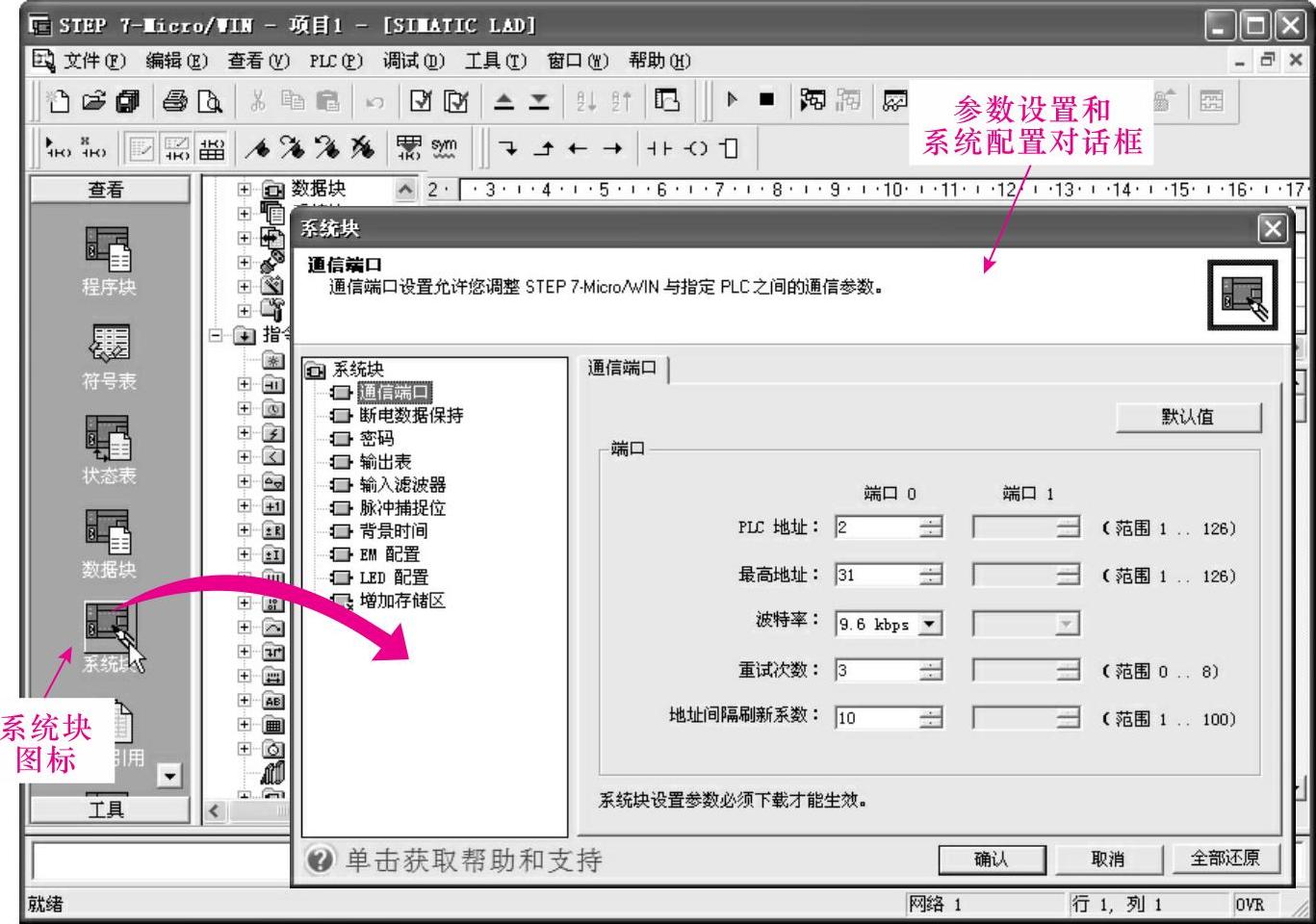Viewport: 1316px width, 924px height.
Task: Select 脉冲捕捉位 in the system block tree
Action: coord(402,507)
